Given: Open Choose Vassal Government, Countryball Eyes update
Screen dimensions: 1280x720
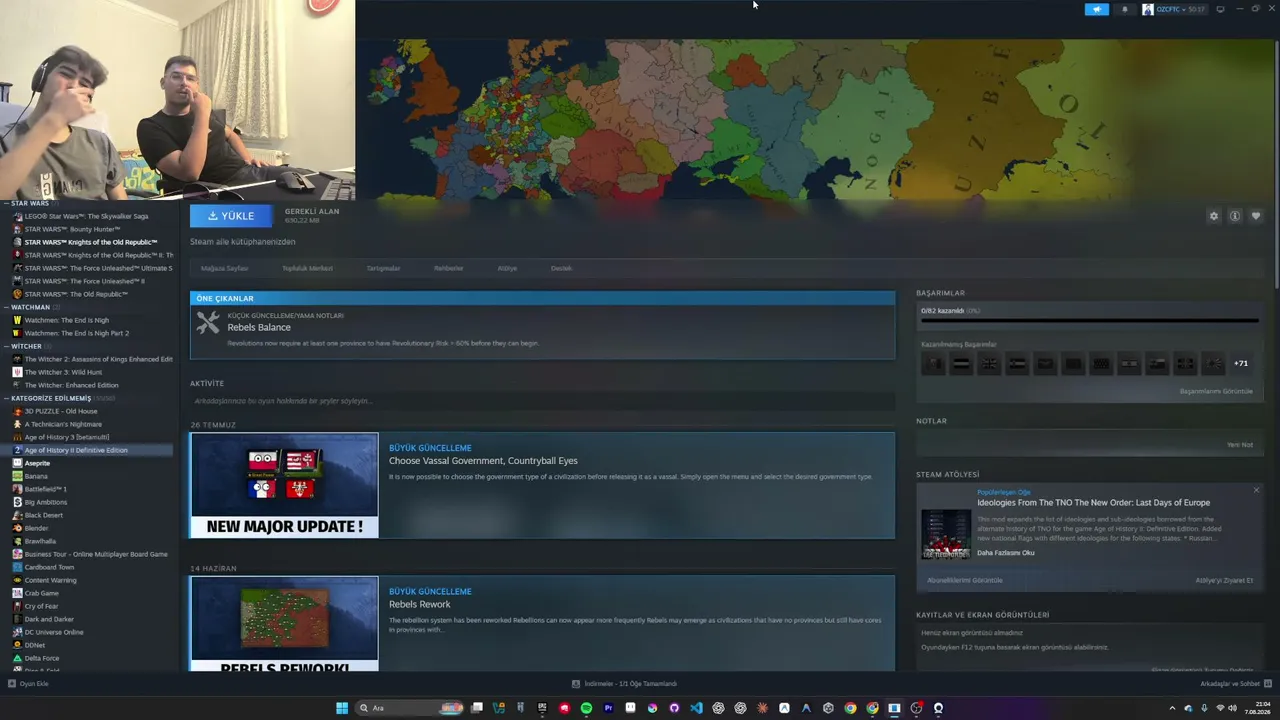Looking at the screenshot, I should [x=483, y=461].
